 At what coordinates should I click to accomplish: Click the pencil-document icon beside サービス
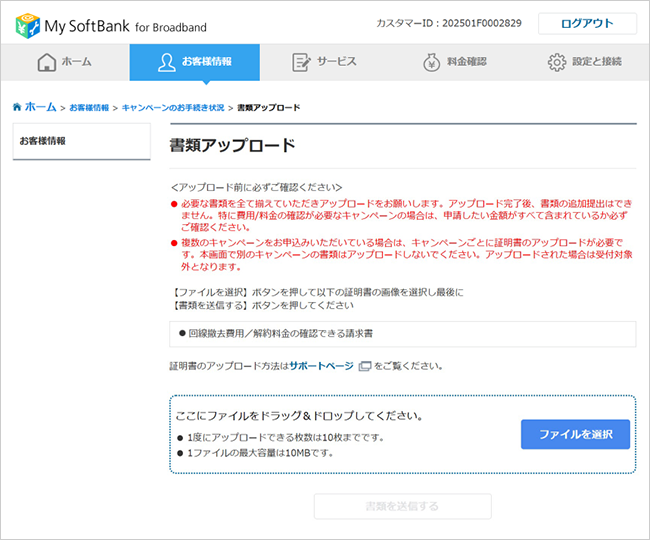tap(300, 62)
